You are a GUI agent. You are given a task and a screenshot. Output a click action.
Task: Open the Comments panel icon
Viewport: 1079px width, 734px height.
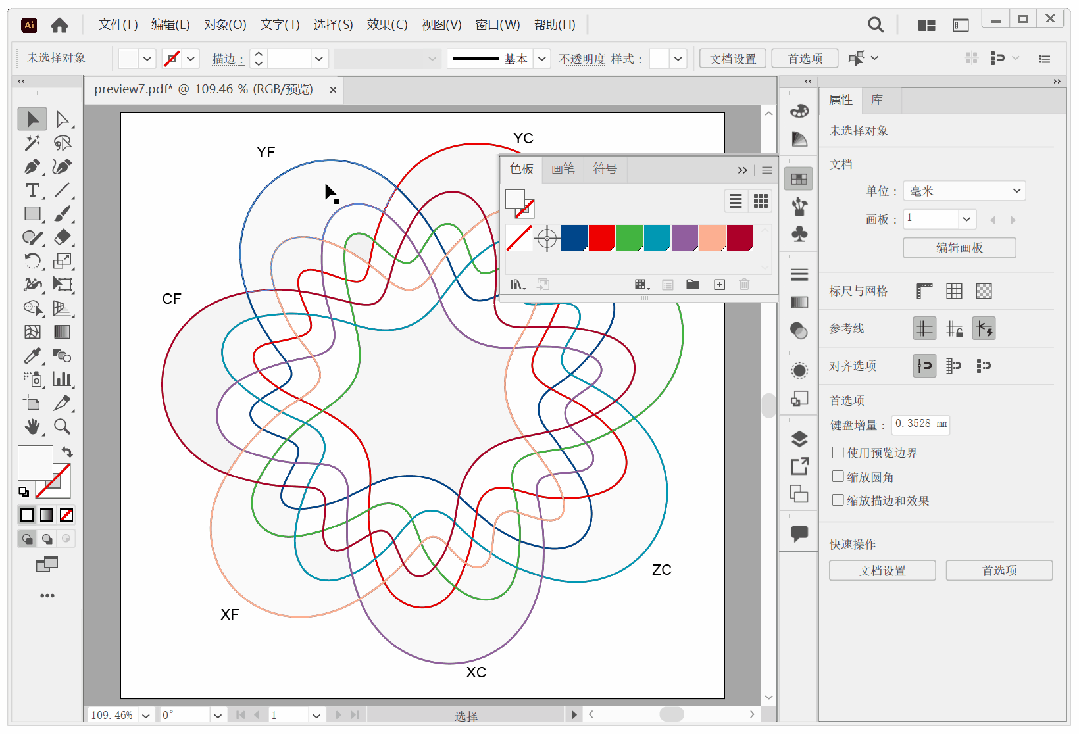799,533
